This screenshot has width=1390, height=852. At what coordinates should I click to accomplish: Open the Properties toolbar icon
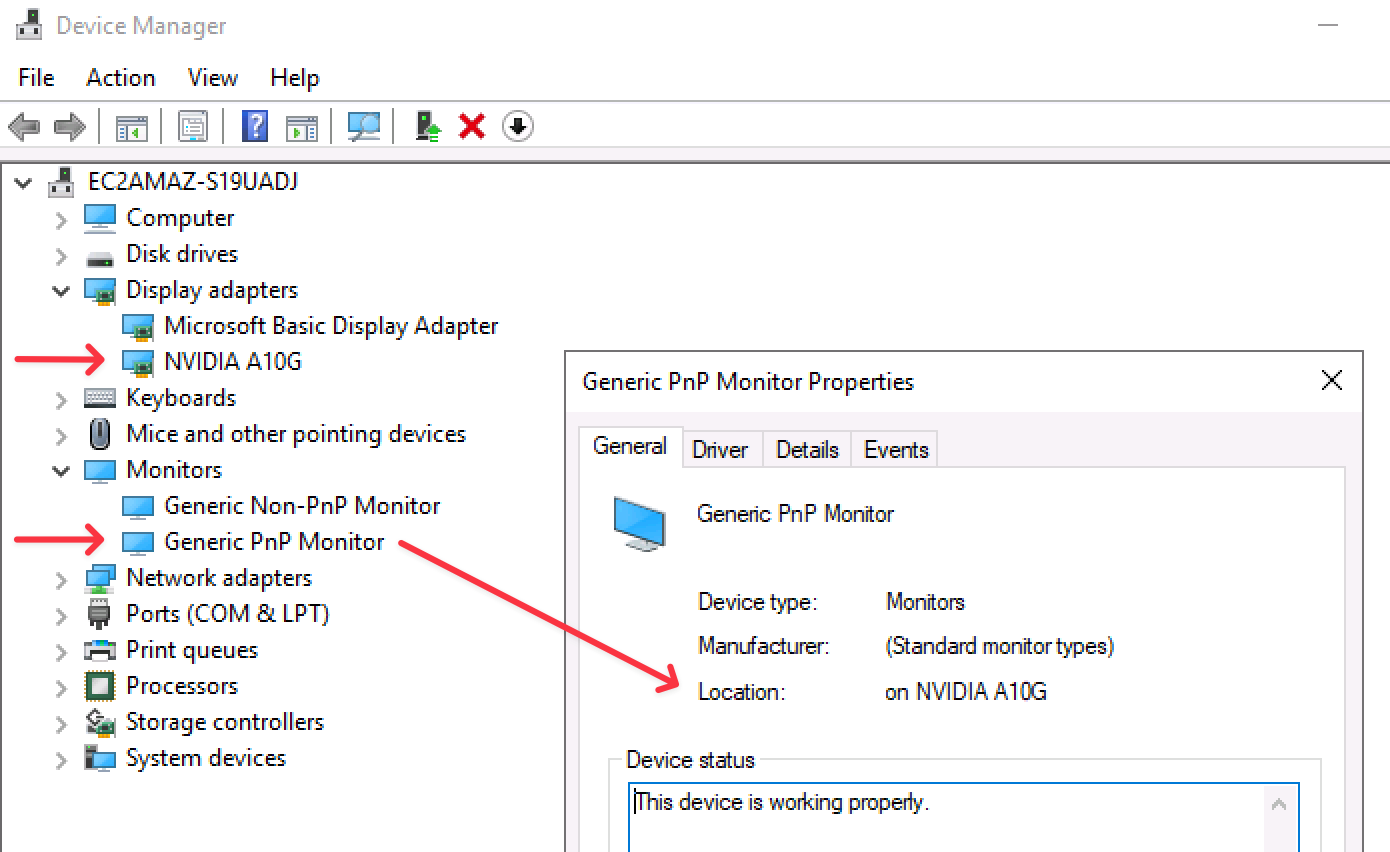(x=192, y=126)
